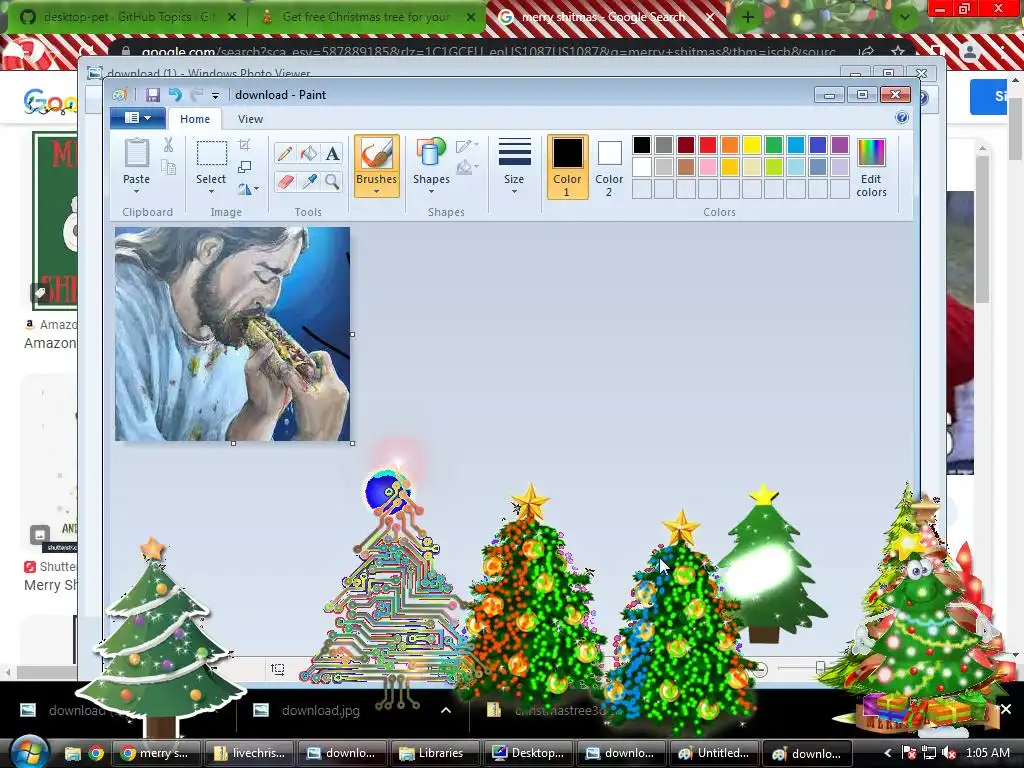Click the Windows Start orb
The image size is (1024, 768).
click(29, 752)
